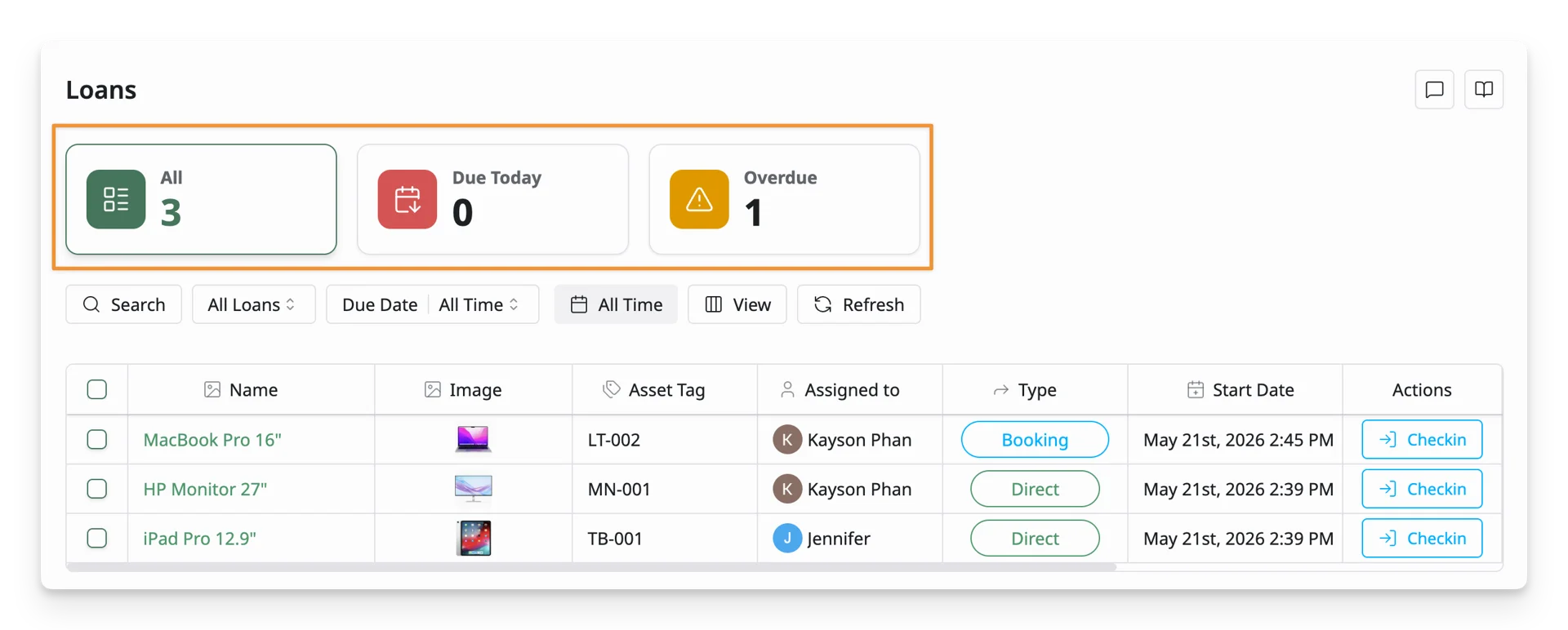Click the circular arrows Refresh icon
This screenshot has width=1568, height=630.
click(x=822, y=304)
